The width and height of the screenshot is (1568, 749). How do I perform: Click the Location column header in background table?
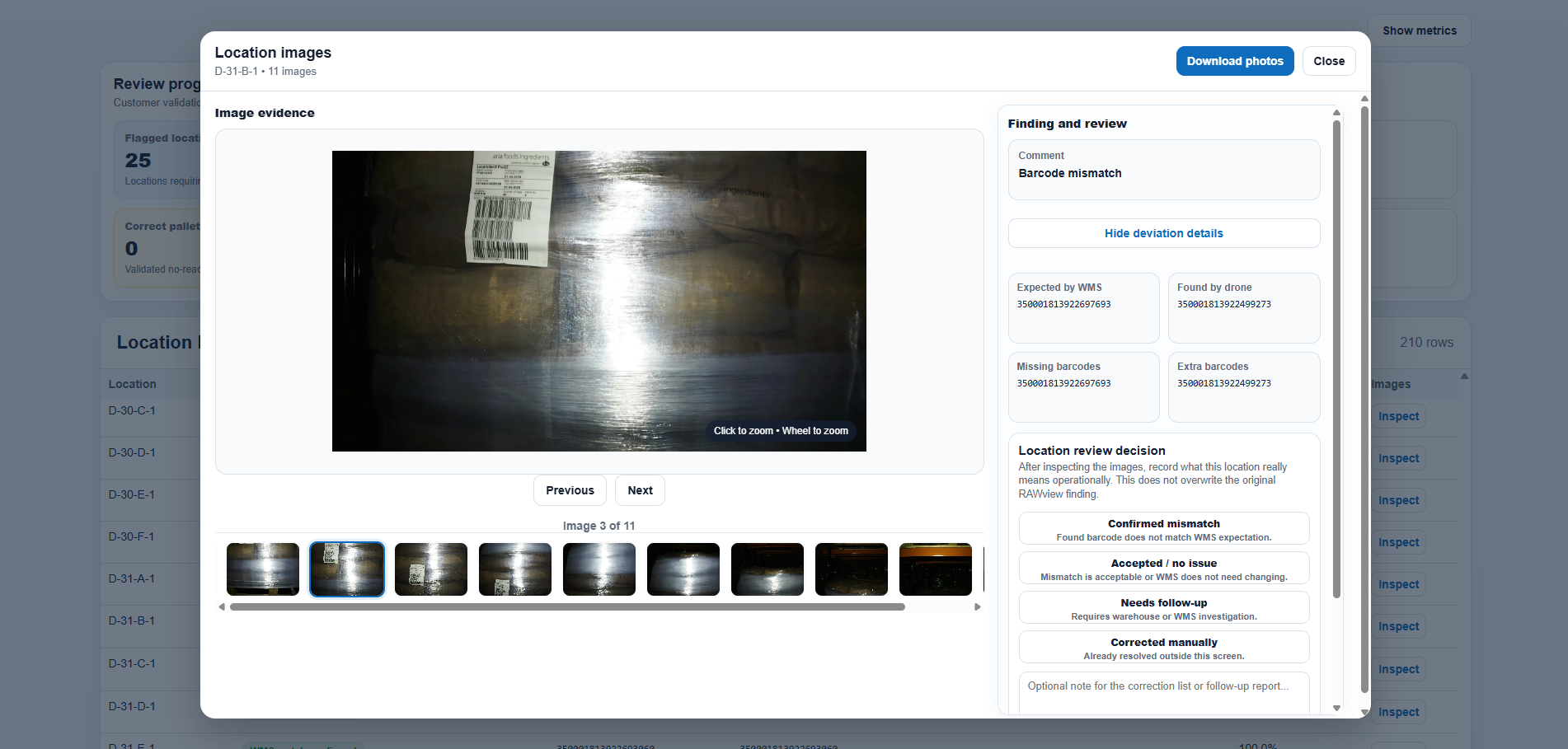(132, 384)
